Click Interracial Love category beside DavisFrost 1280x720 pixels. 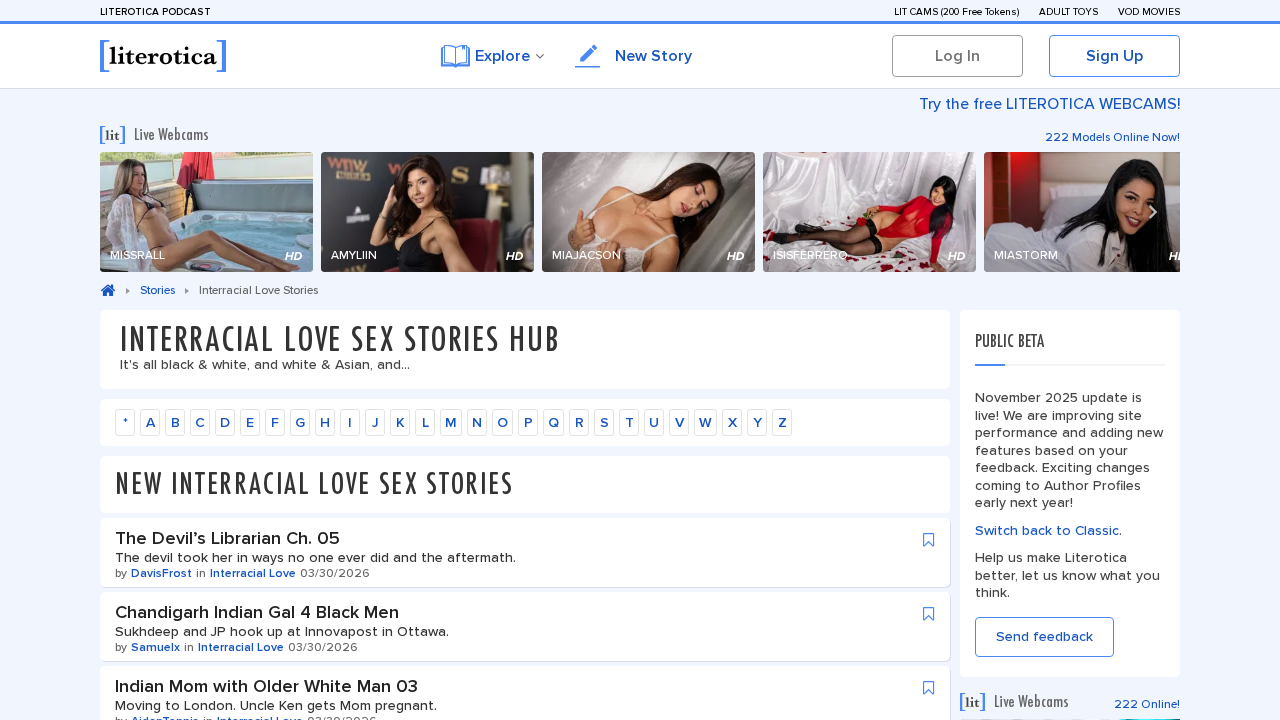pos(252,573)
